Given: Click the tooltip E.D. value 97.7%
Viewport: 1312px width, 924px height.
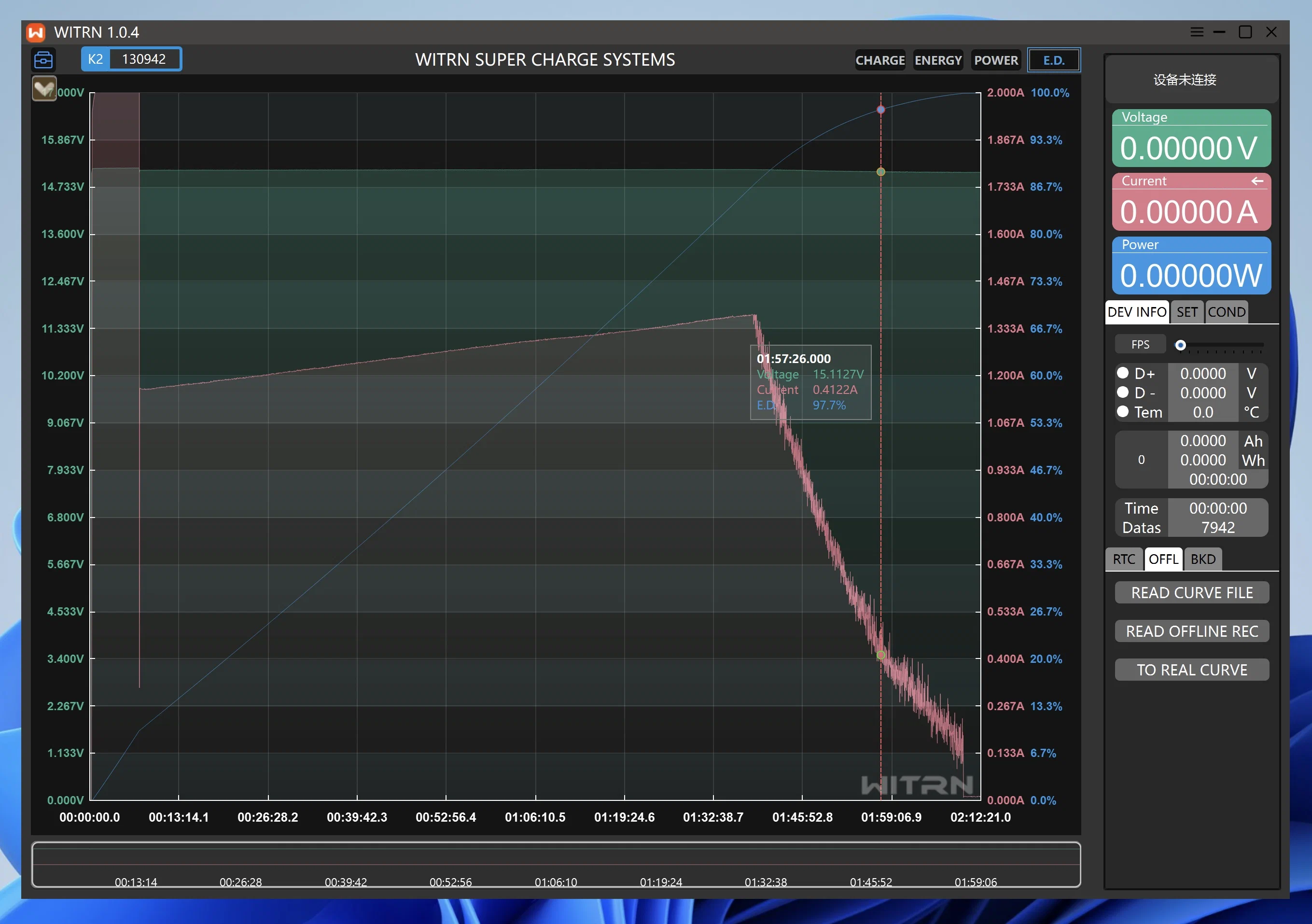Looking at the screenshot, I should coord(829,405).
